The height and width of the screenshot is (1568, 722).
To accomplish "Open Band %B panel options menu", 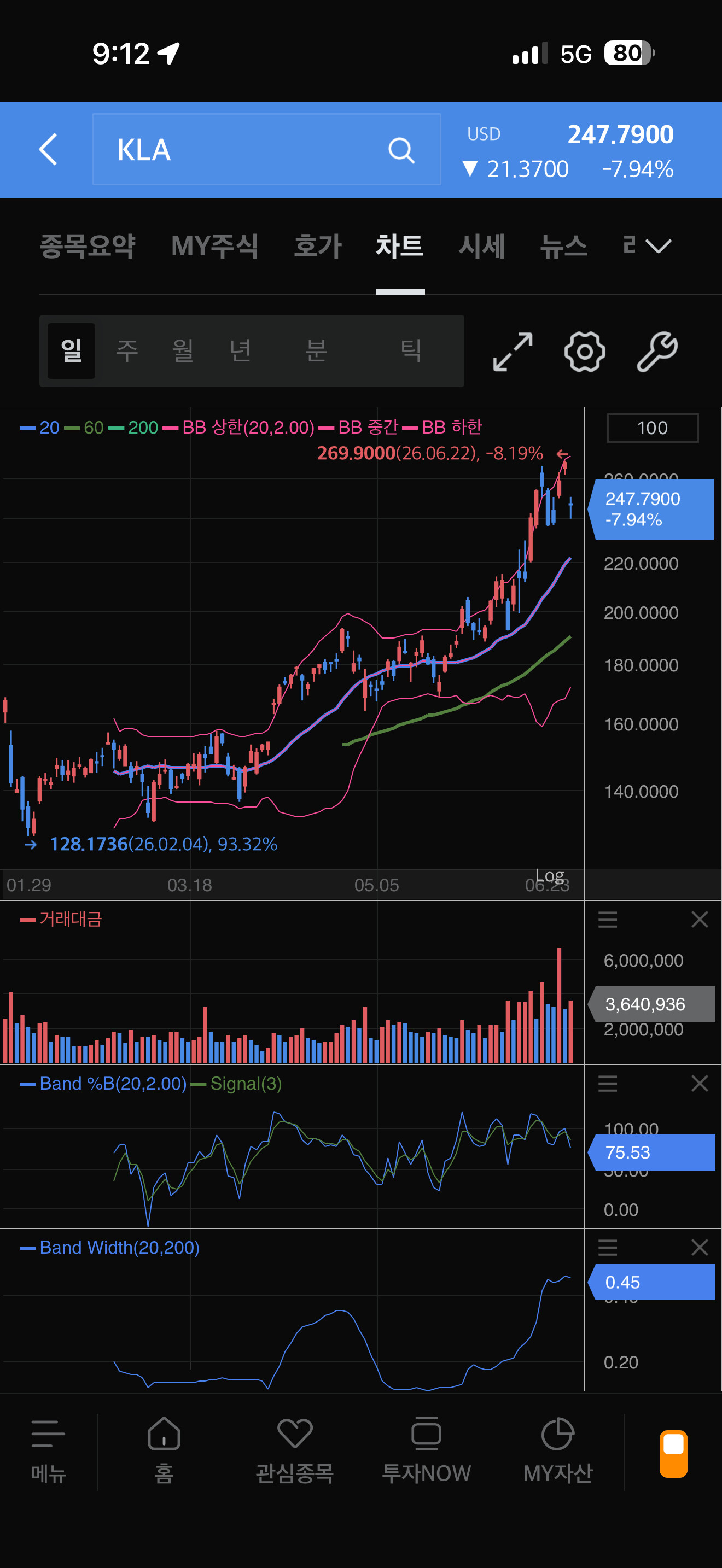I will [608, 1084].
